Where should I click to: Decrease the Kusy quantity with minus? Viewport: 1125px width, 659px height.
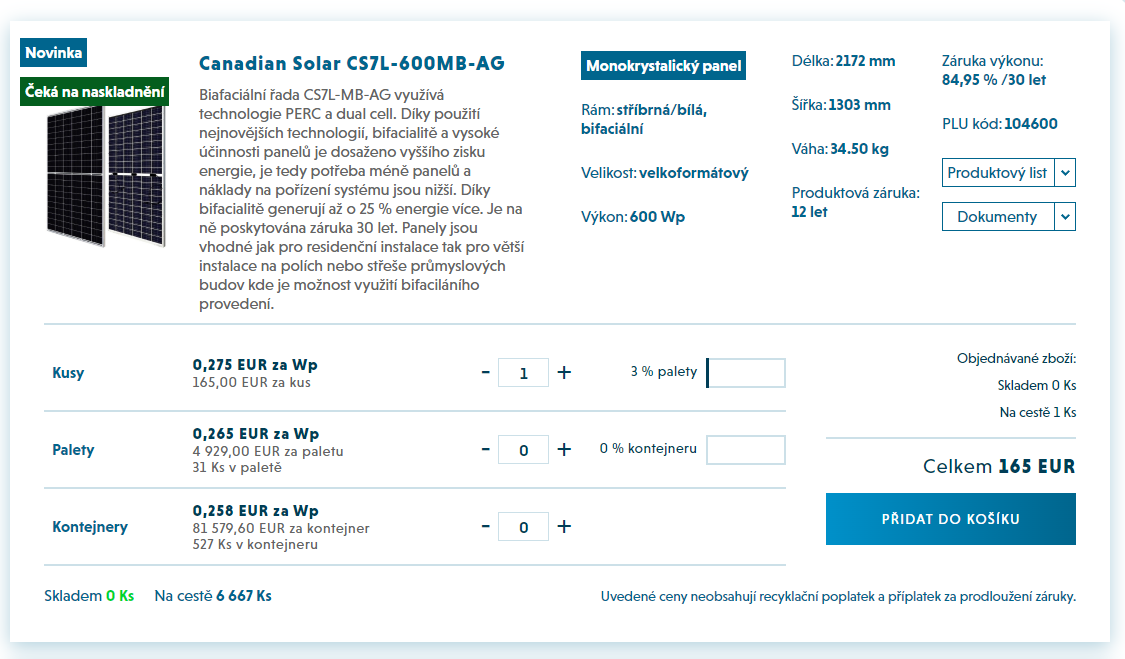486,373
